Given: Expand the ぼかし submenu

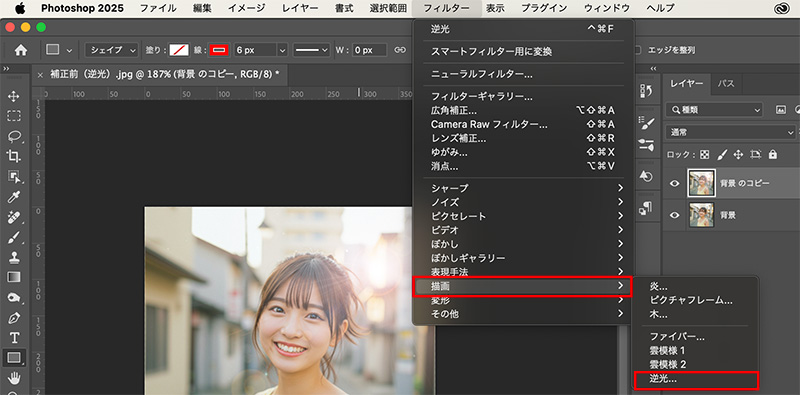Looking at the screenshot, I should [523, 243].
